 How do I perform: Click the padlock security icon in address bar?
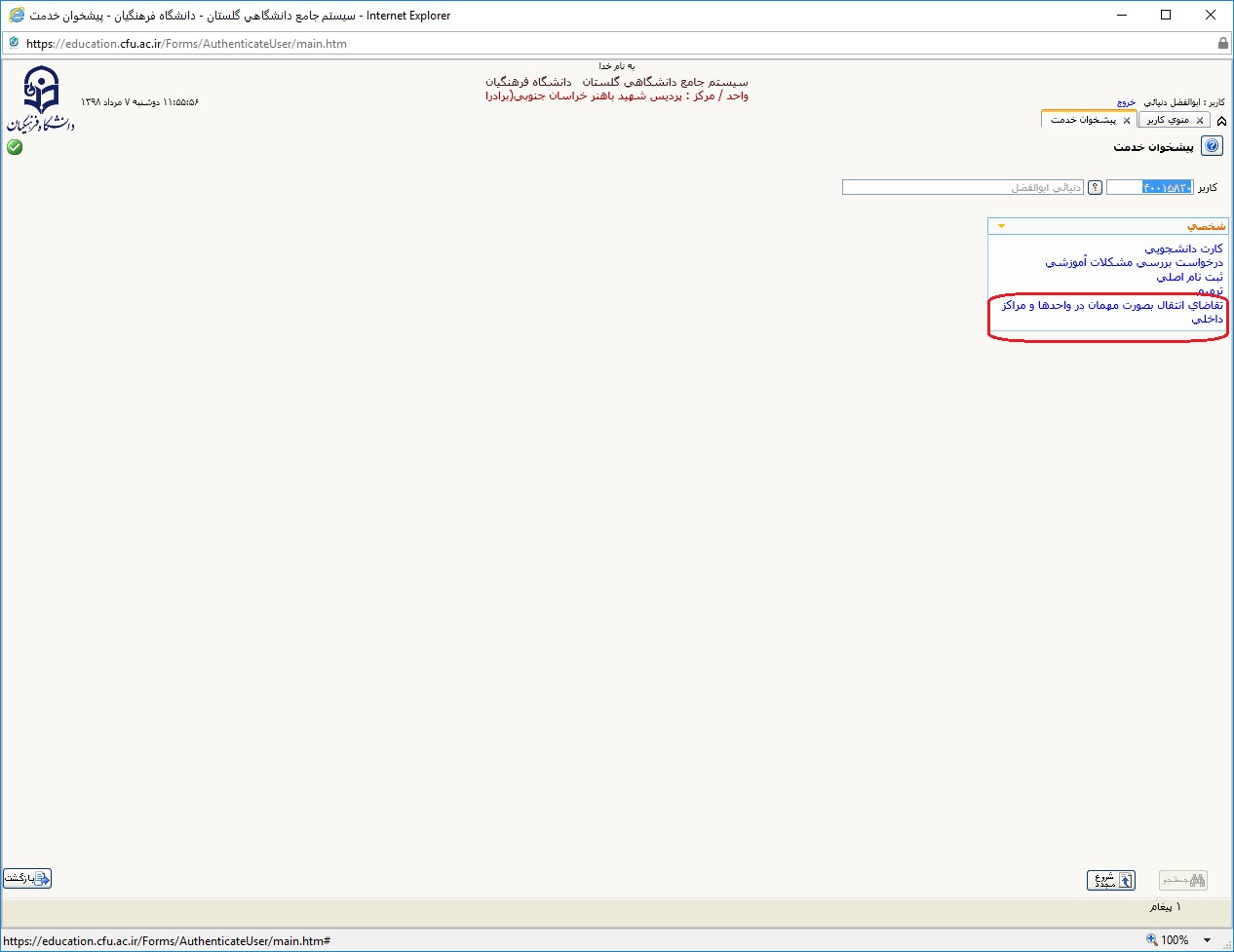tap(1222, 43)
